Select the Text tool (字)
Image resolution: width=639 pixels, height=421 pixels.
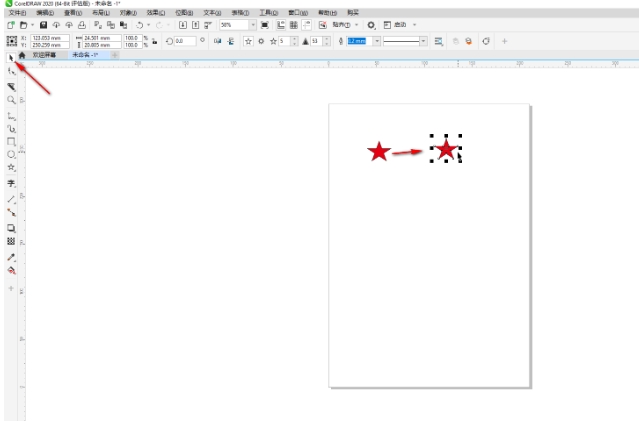11,184
